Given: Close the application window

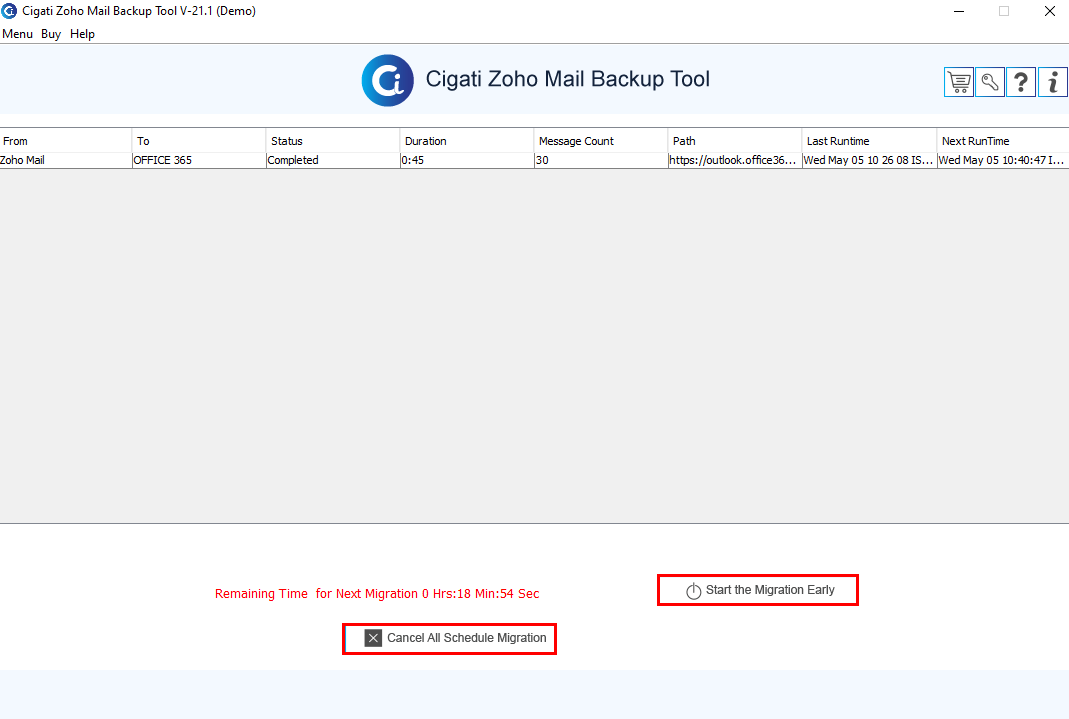Looking at the screenshot, I should tap(1050, 11).
